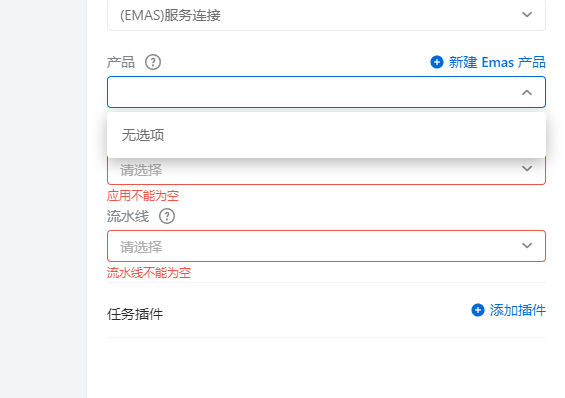Viewport: 565px width, 398px height.
Task: Focus the empty 产品 input box
Action: click(326, 92)
